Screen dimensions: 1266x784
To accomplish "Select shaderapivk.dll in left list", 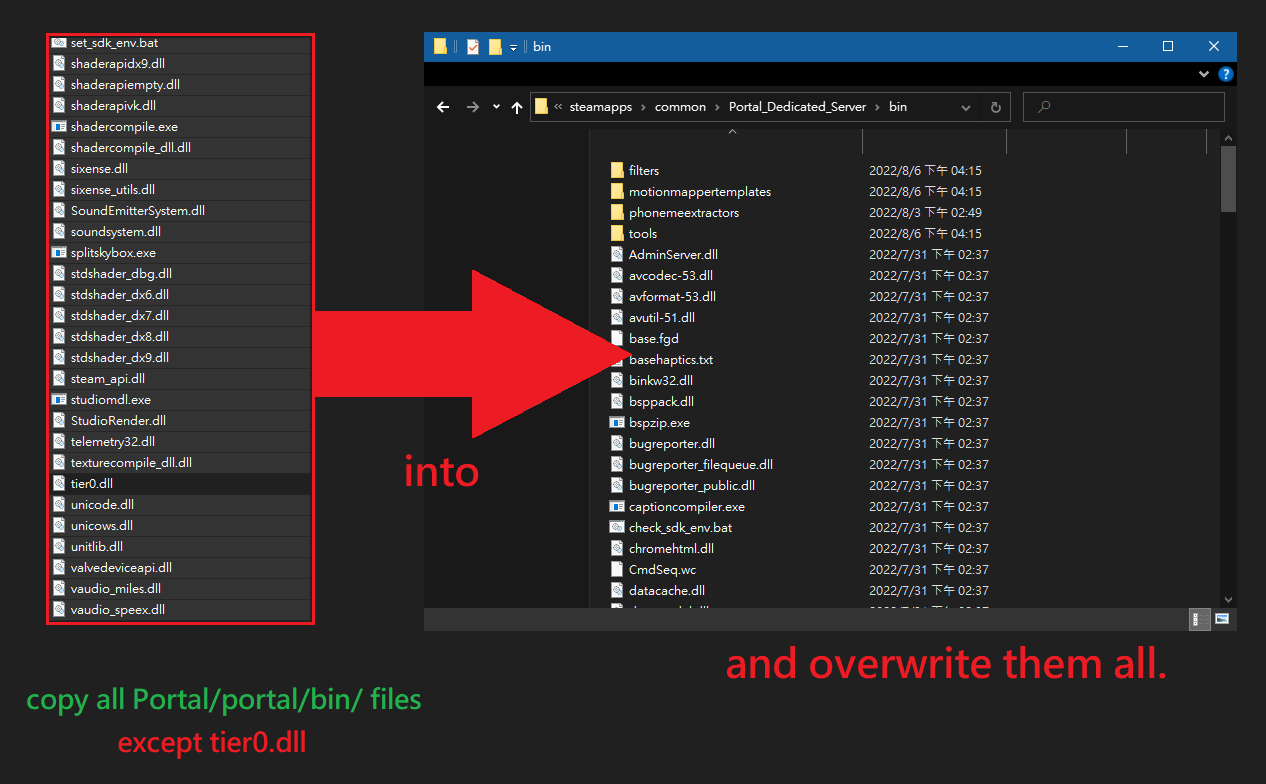I will click(x=180, y=105).
